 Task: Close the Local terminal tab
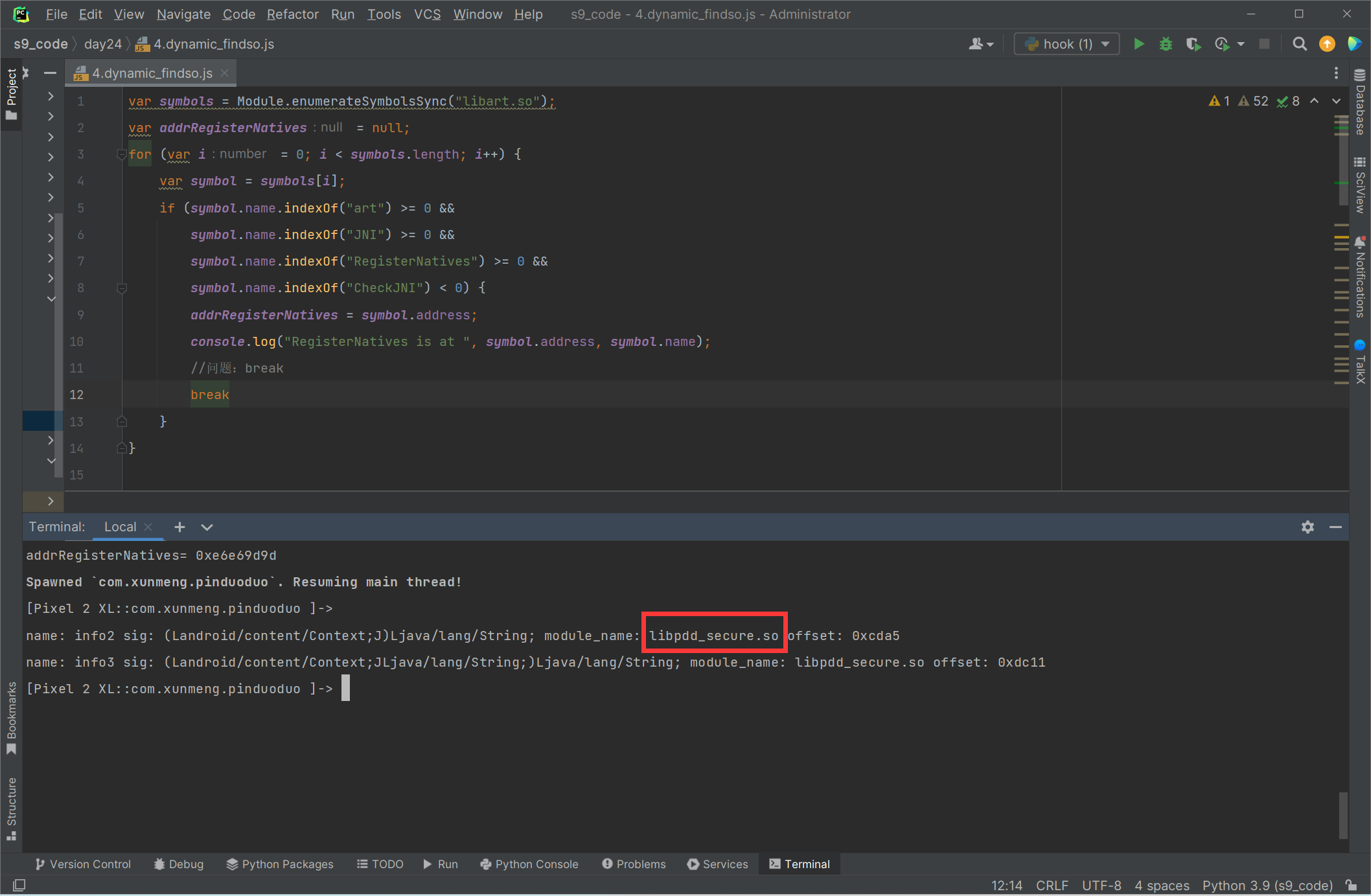148,527
